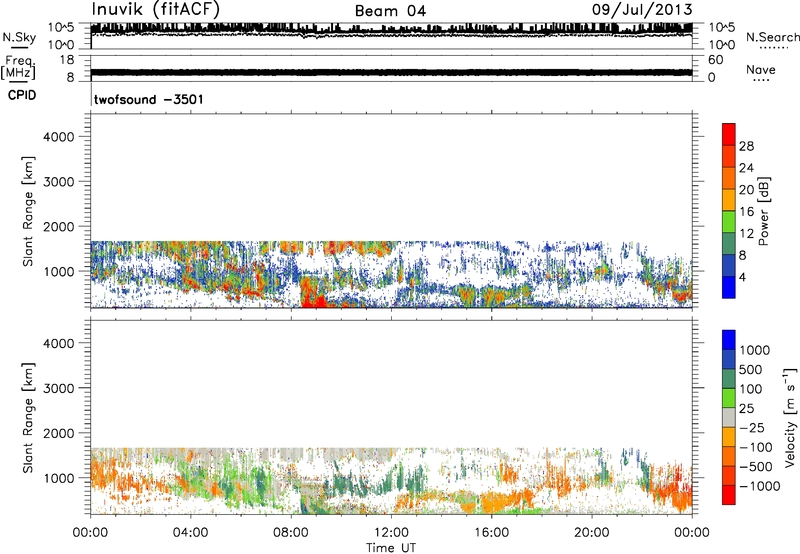Select the "Velocity [m s-1]" colorbar title
The width and height of the screenshot is (800, 554).
[x=790, y=417]
